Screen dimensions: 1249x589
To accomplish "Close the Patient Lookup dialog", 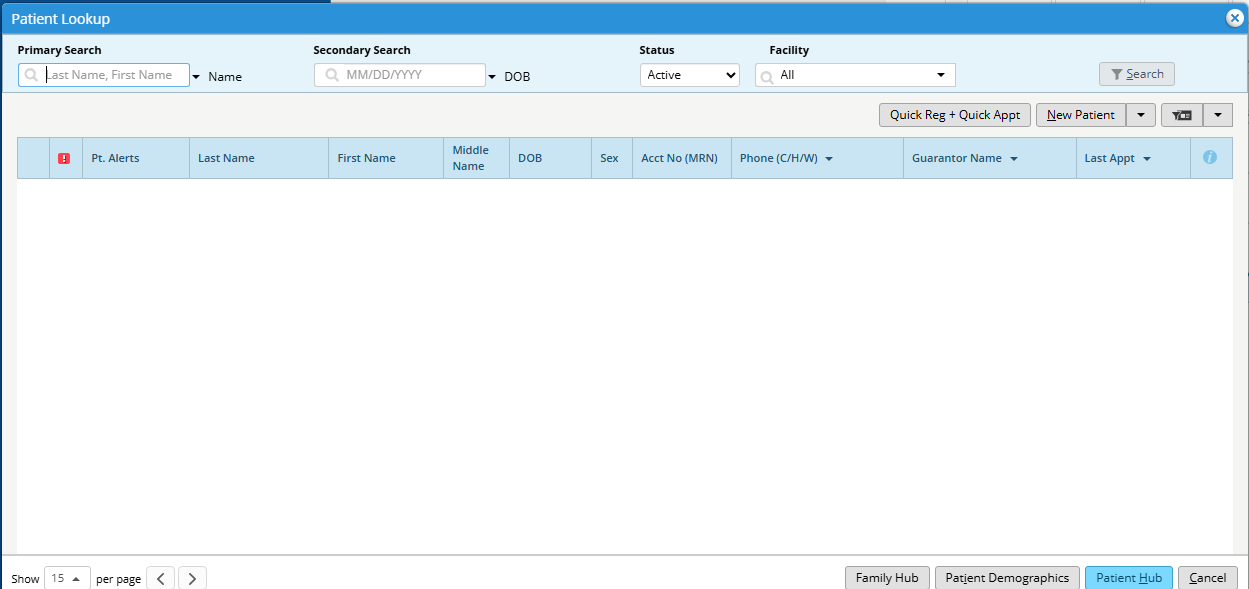I will (x=1234, y=18).
